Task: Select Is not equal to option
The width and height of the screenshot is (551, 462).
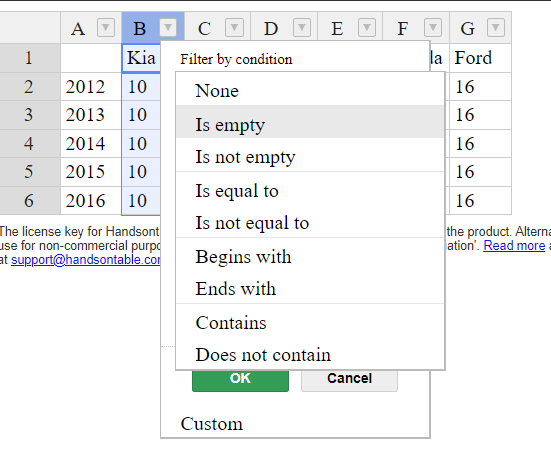Action: point(310,221)
